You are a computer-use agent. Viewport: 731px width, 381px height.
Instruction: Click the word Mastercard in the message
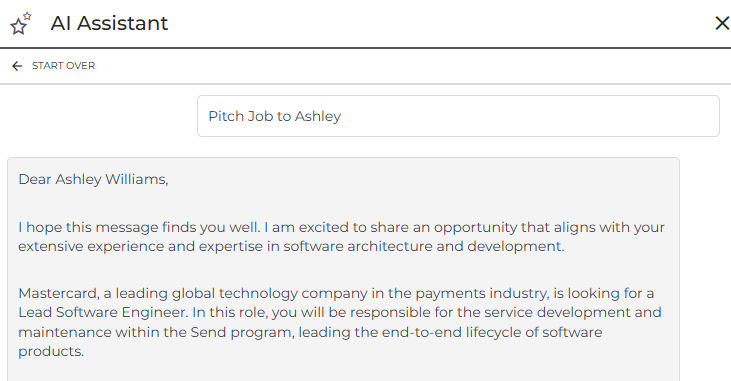[58, 293]
